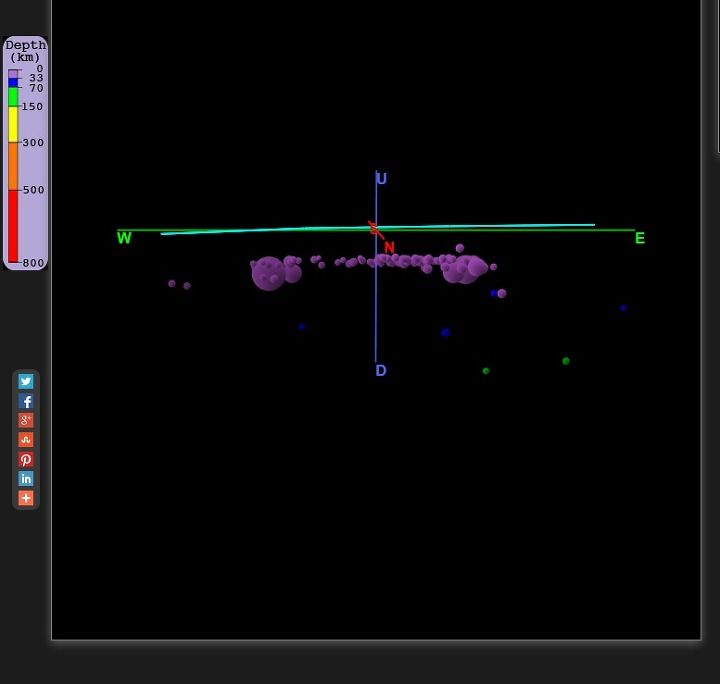This screenshot has width=720, height=684.
Task: Click the orange 300-500 km depth swatch
Action: click(x=13, y=166)
